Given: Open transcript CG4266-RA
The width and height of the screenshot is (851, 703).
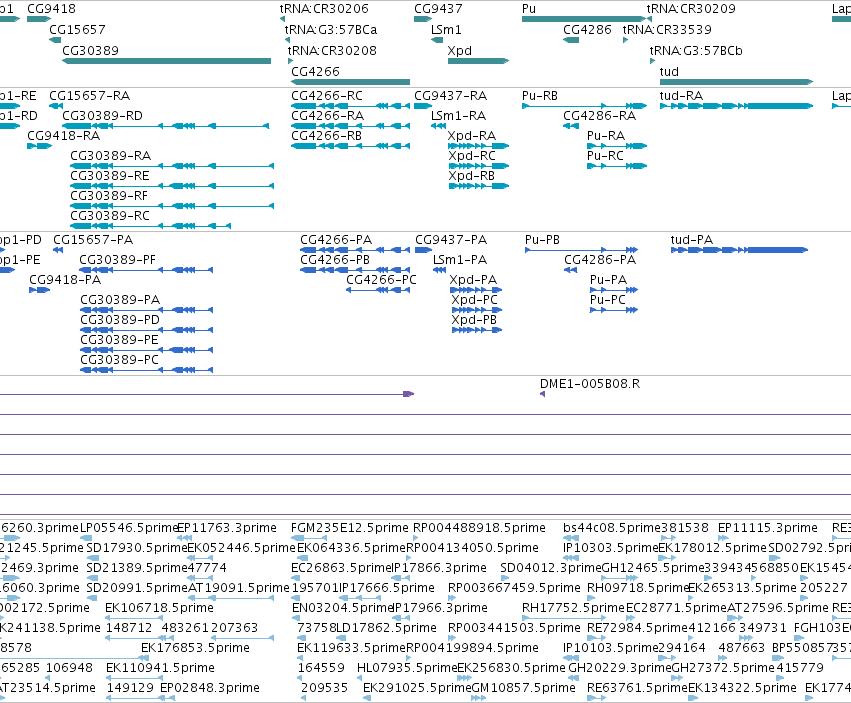Looking at the screenshot, I should pyautogui.click(x=351, y=126).
